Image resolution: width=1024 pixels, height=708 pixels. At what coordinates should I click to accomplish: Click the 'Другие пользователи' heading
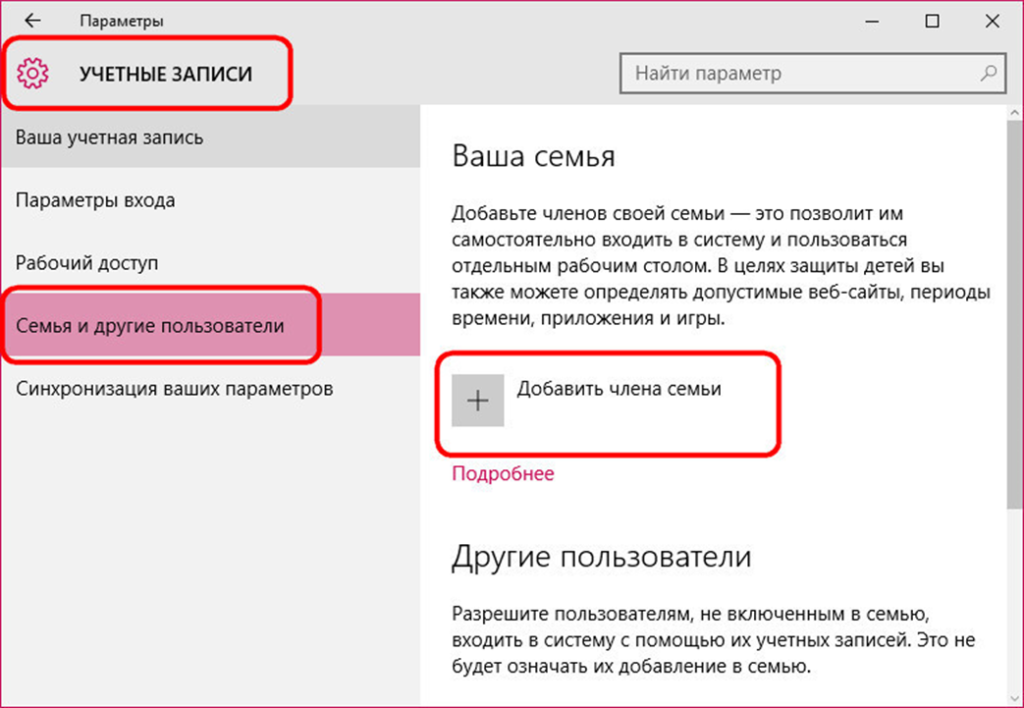pyautogui.click(x=601, y=556)
